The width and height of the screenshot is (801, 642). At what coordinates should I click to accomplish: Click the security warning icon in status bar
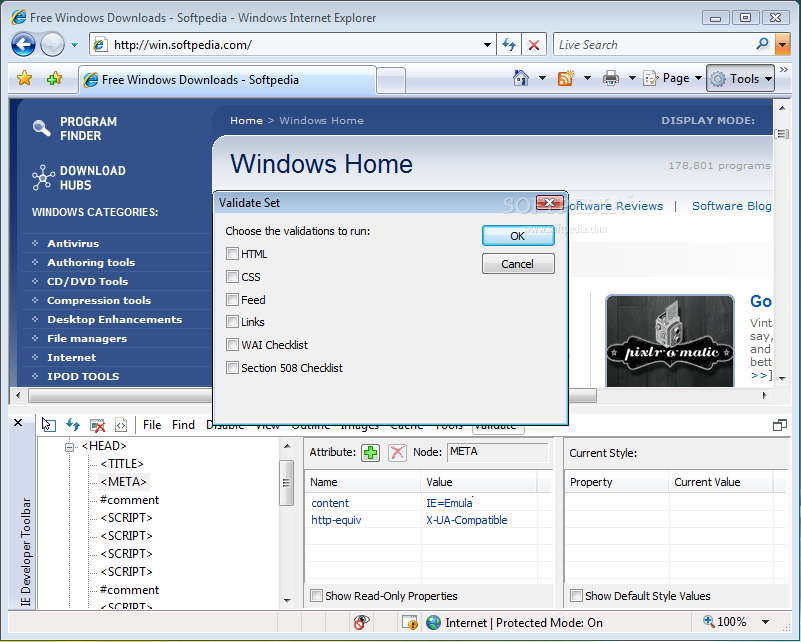point(410,622)
